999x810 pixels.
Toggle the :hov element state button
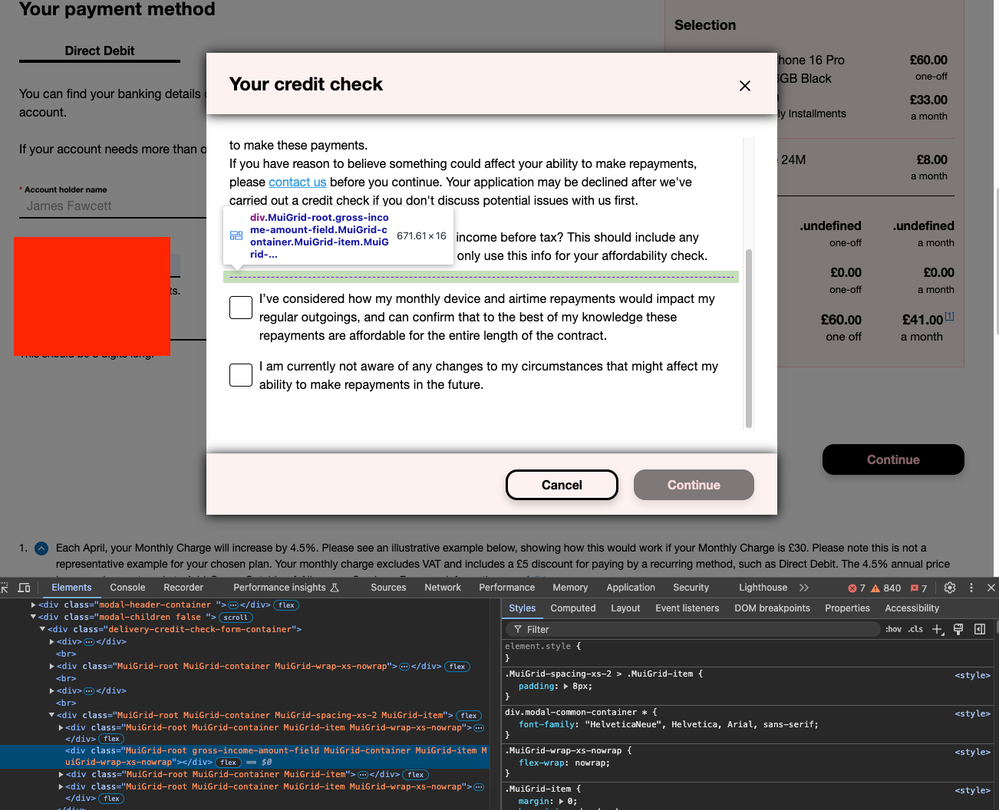click(x=893, y=629)
